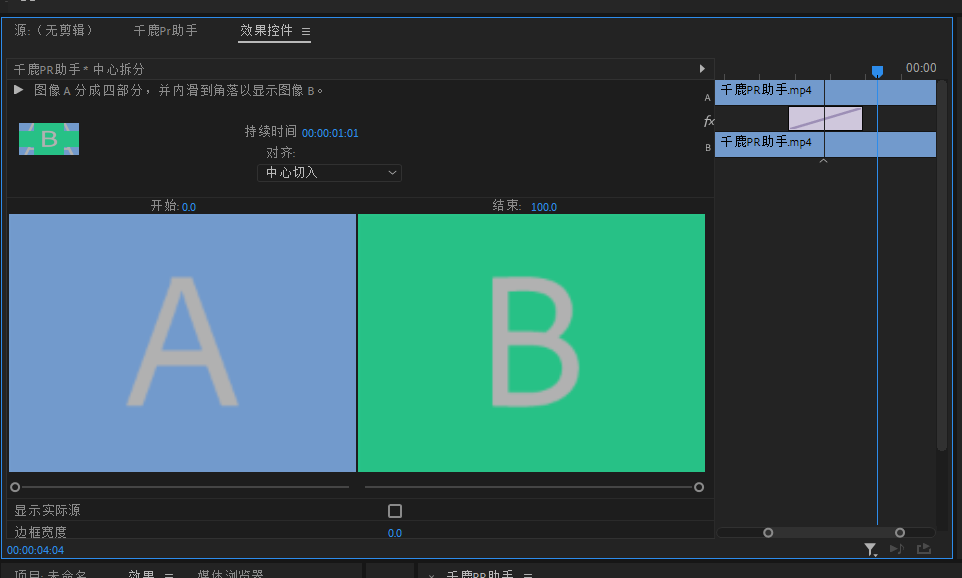The width and height of the screenshot is (962, 578).
Task: Click the 结束 value showing 100.0
Action: coord(543,207)
